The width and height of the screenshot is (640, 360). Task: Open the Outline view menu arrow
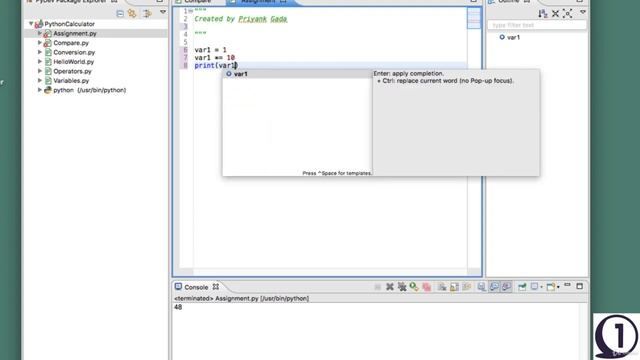coord(583,12)
